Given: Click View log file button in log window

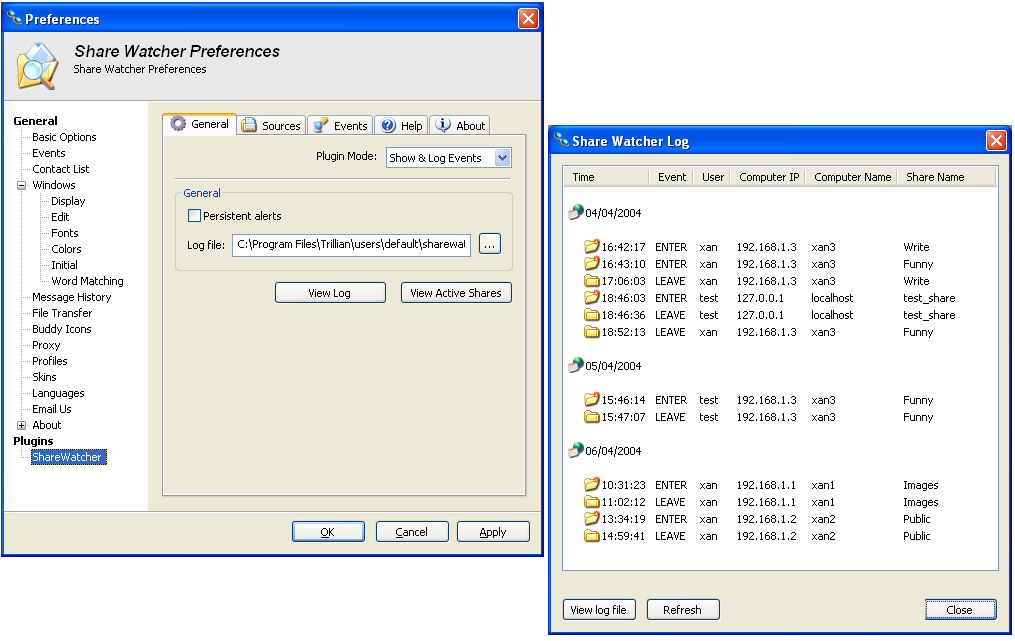Looking at the screenshot, I should coord(599,610).
